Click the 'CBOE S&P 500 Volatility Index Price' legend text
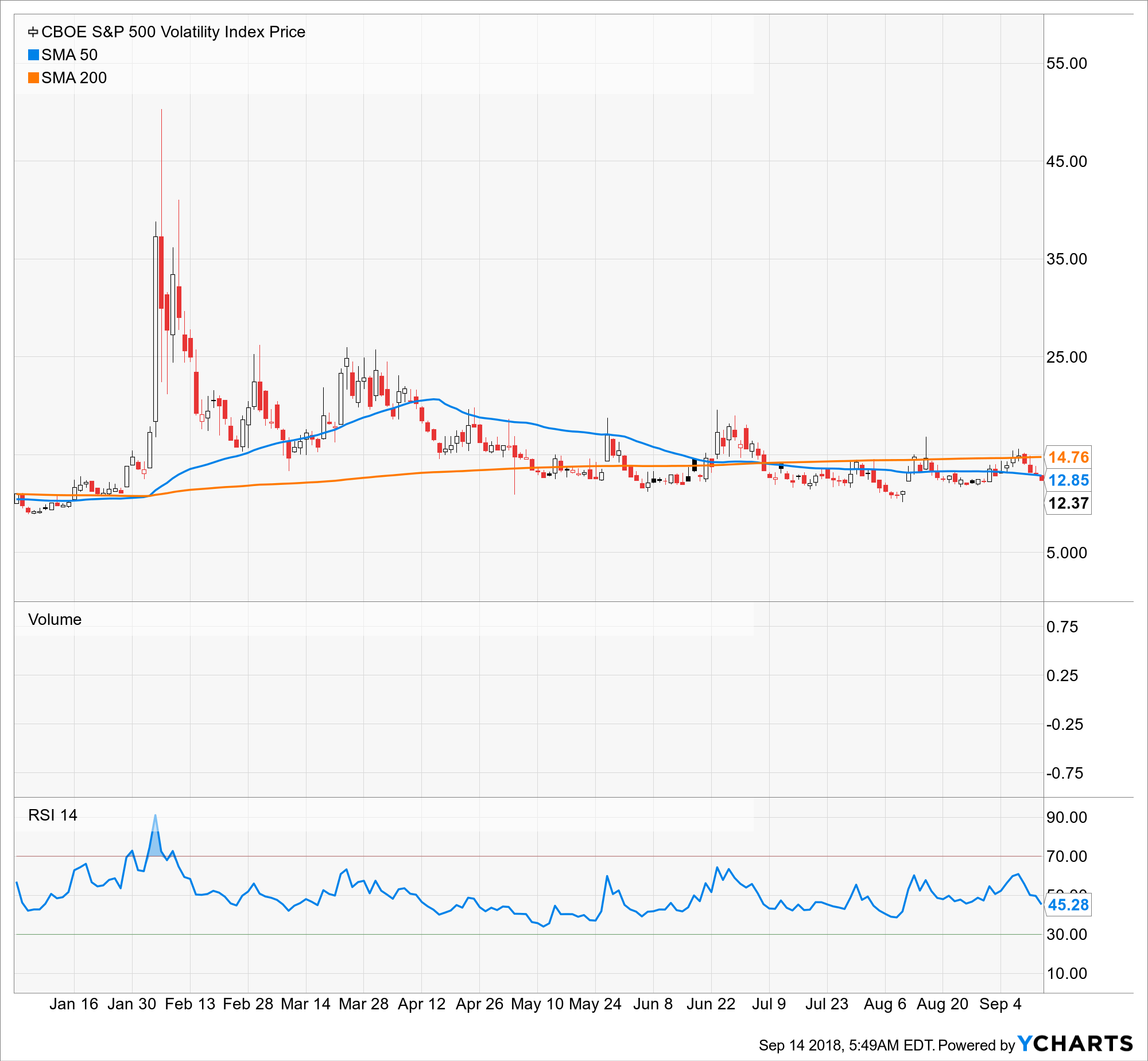1148x1061 pixels. pos(173,32)
